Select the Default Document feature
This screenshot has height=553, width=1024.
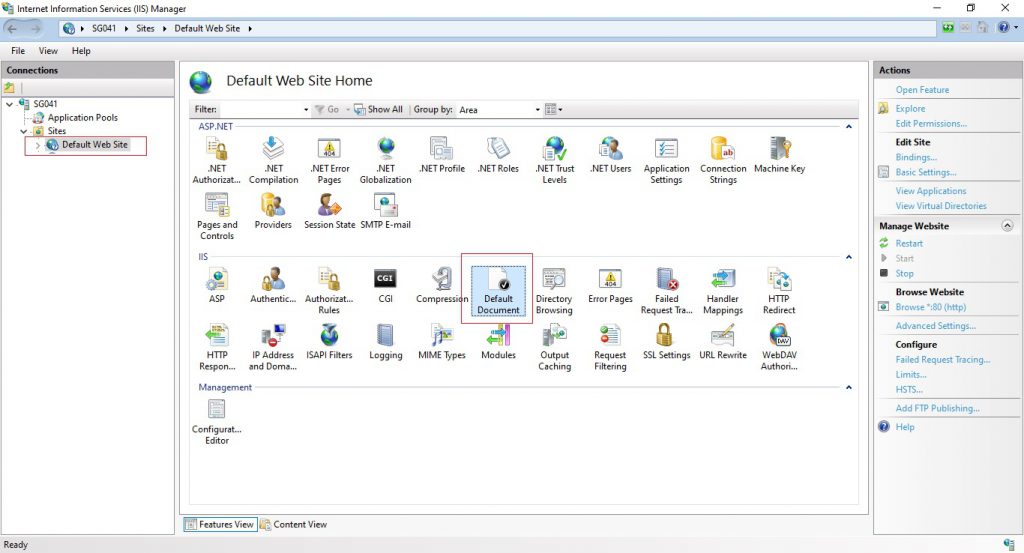pos(498,291)
